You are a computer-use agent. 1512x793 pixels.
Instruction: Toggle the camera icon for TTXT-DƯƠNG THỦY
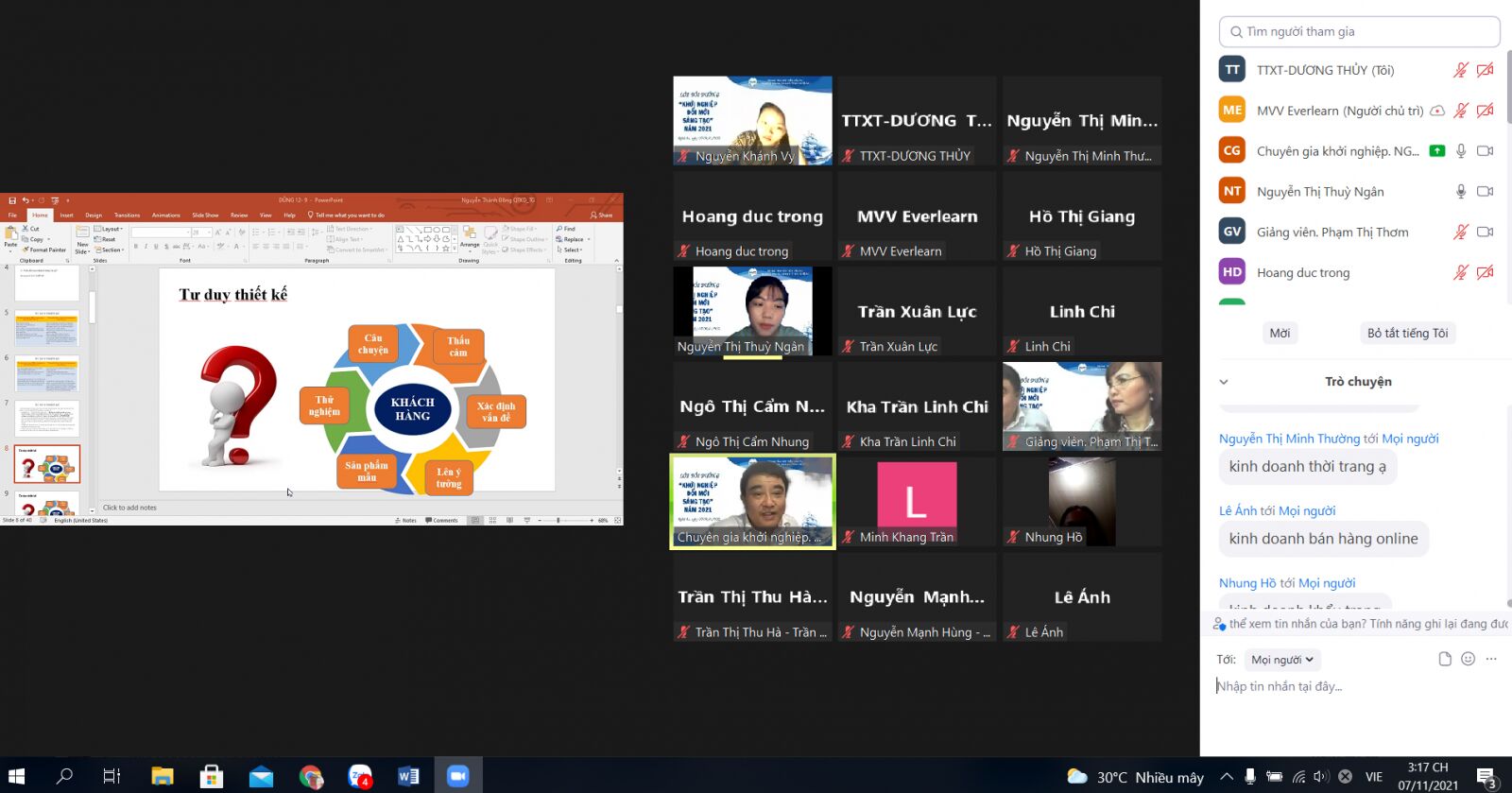1485,70
